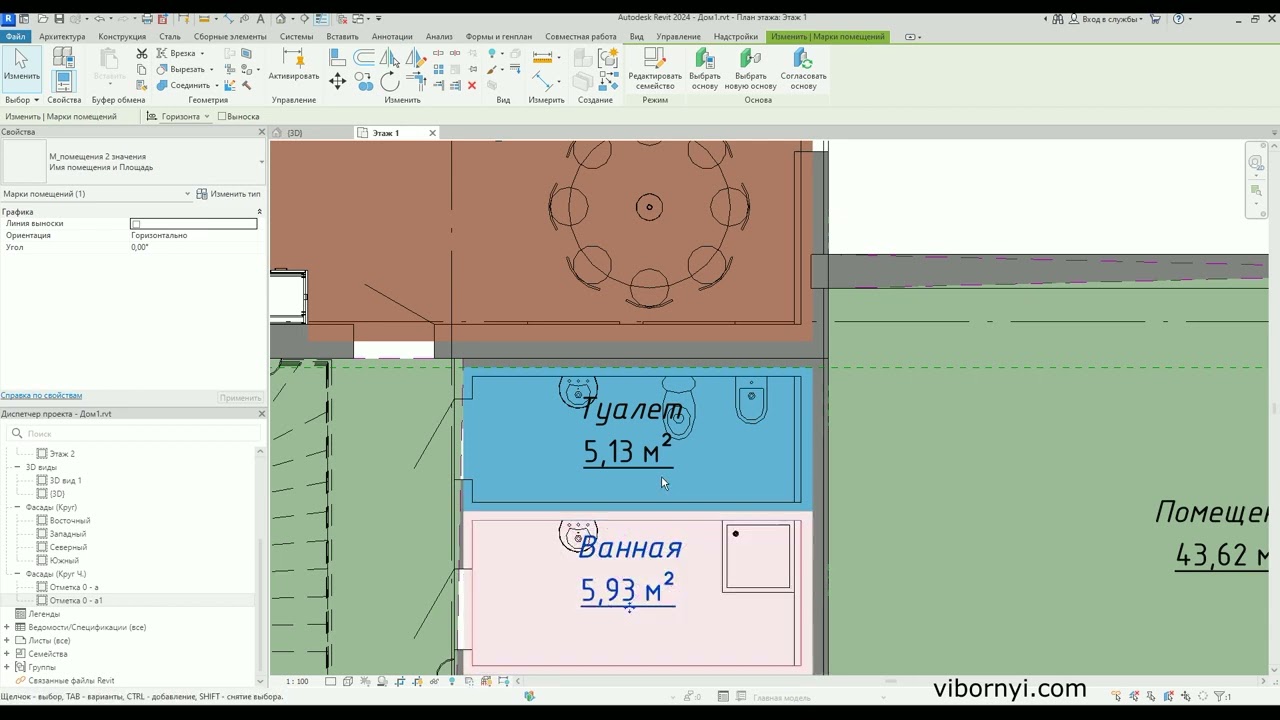This screenshot has width=1280, height=720.
Task: Click Выбрать основу icon
Action: [x=705, y=58]
